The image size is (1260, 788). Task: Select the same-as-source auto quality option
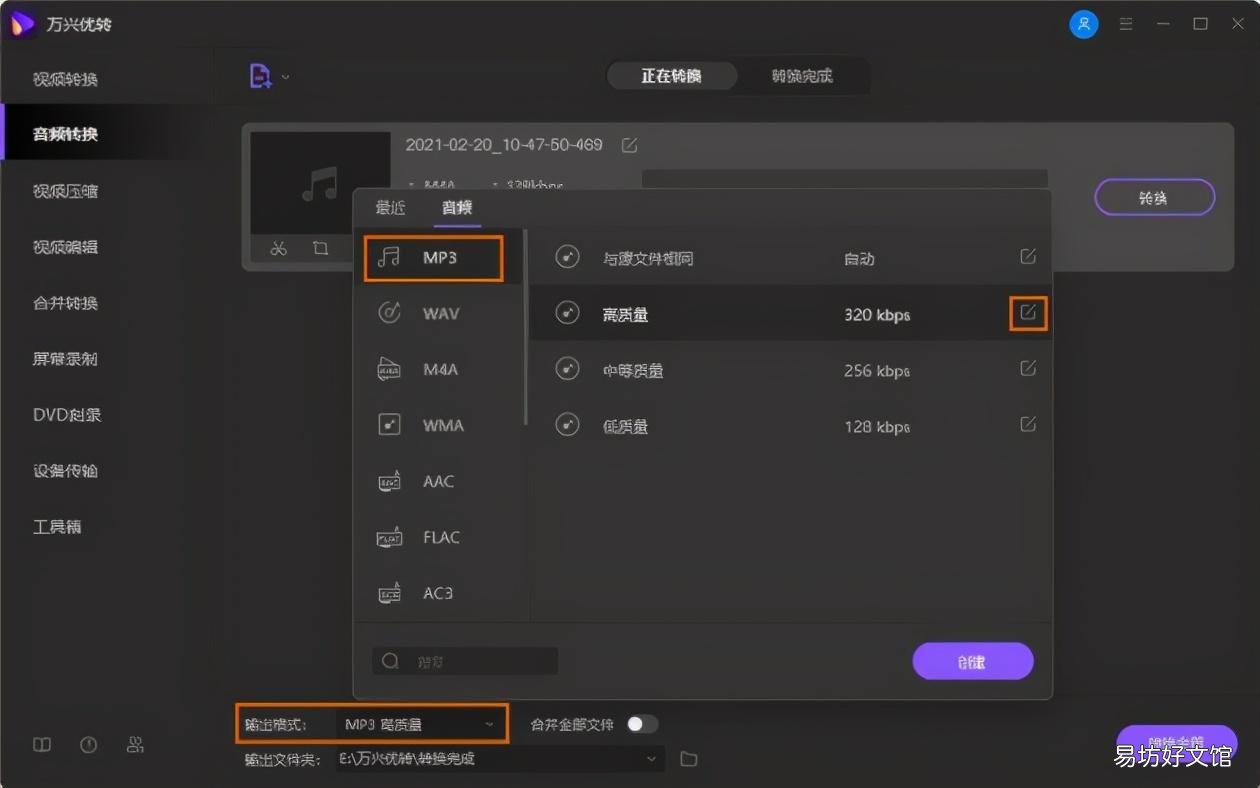[x=790, y=258]
